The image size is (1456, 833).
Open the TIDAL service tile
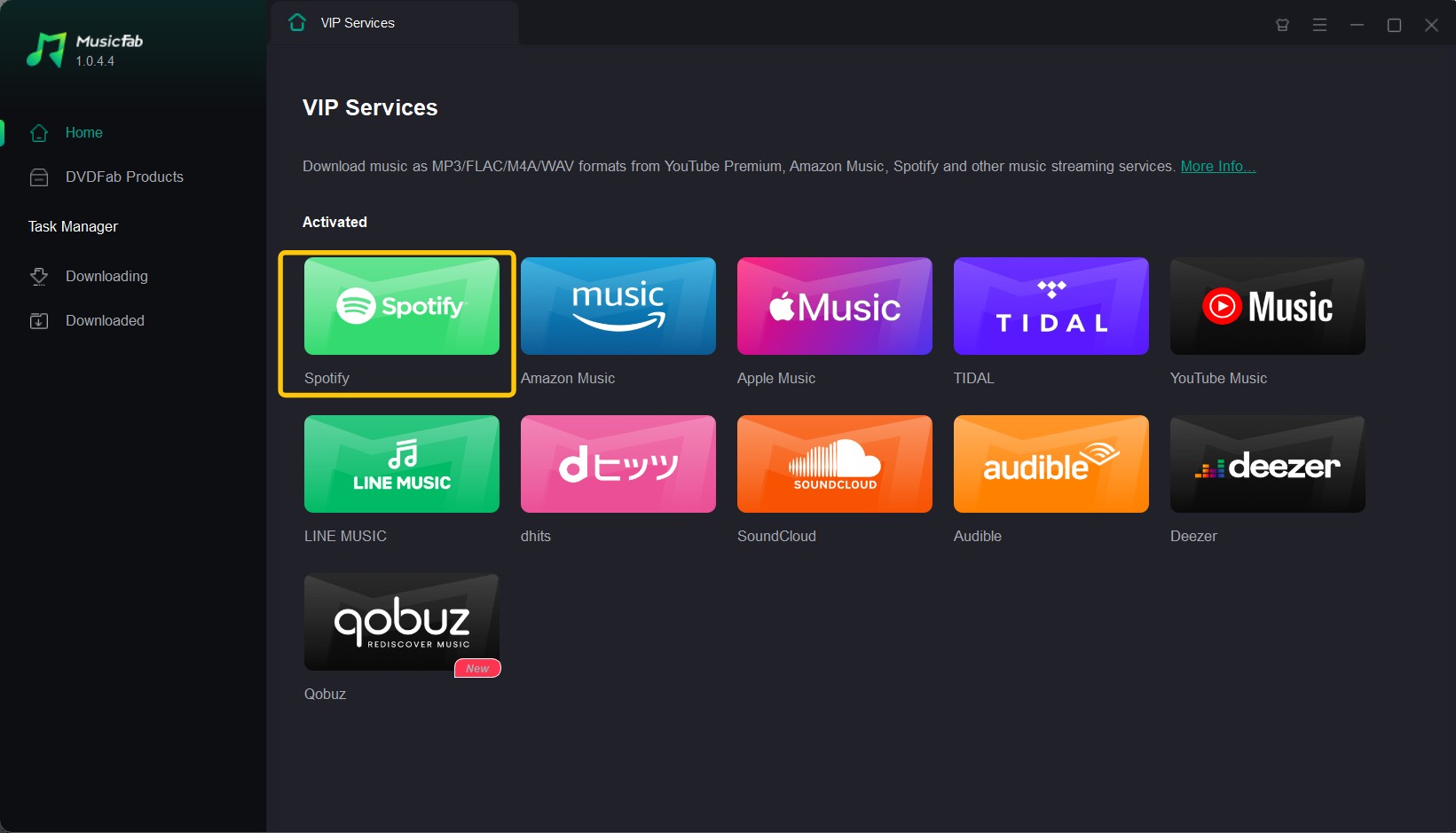(1051, 306)
